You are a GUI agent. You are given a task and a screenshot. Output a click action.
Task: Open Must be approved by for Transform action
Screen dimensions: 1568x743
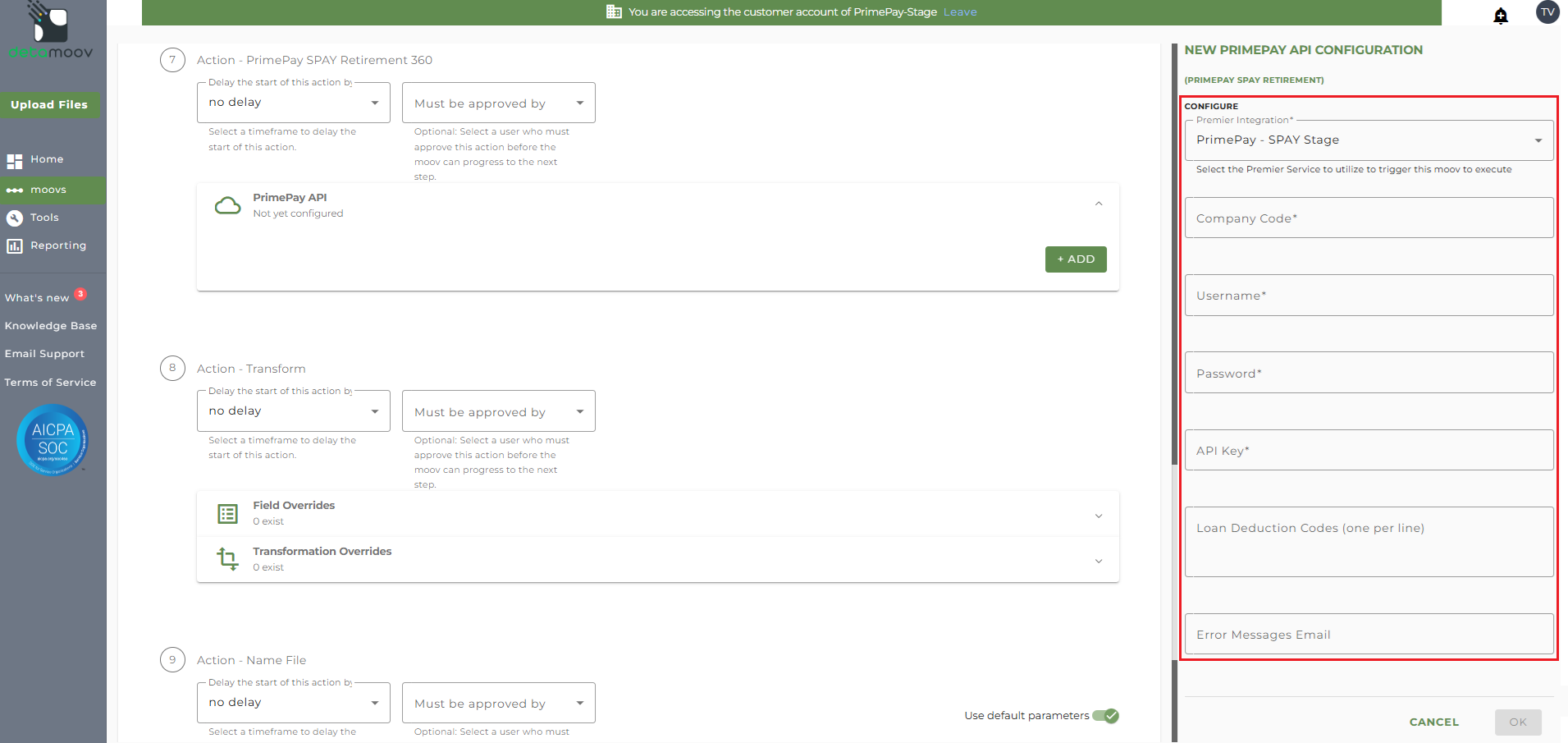click(499, 411)
